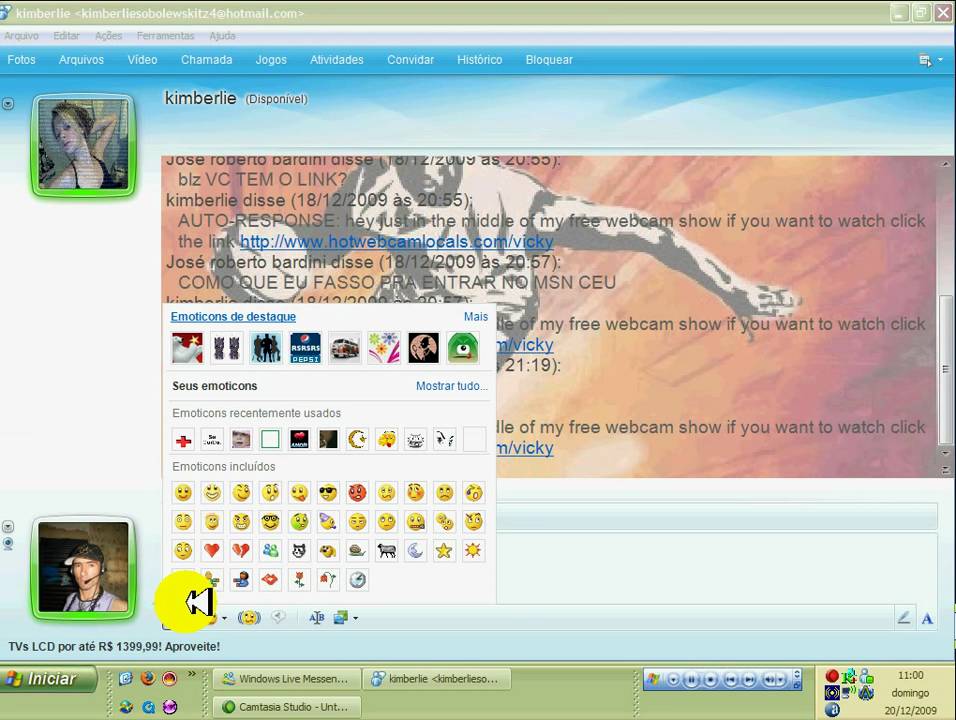Switch to Windows Live Messenger taskbar button

(287, 679)
